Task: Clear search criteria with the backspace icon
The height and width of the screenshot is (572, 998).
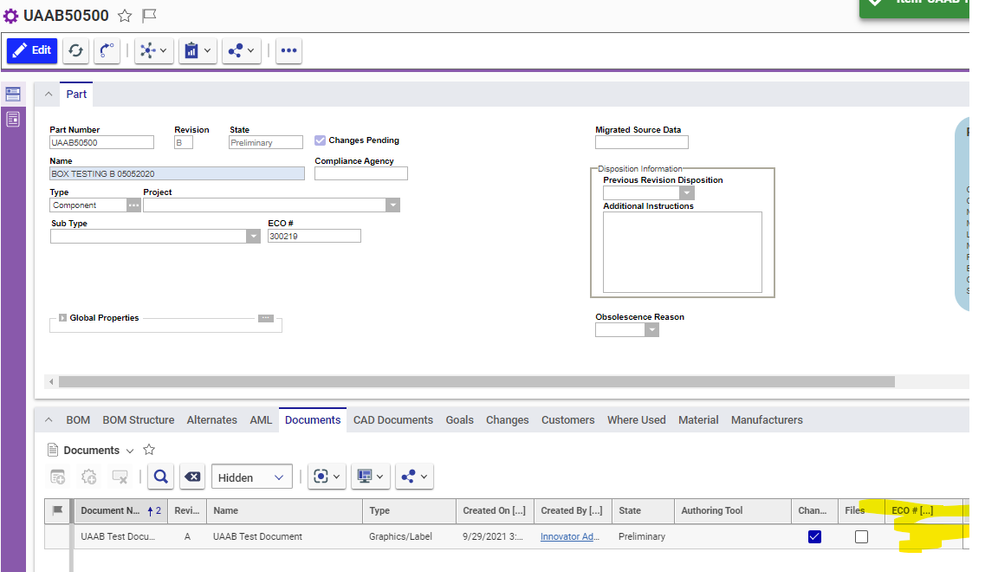Action: pyautogui.click(x=194, y=477)
